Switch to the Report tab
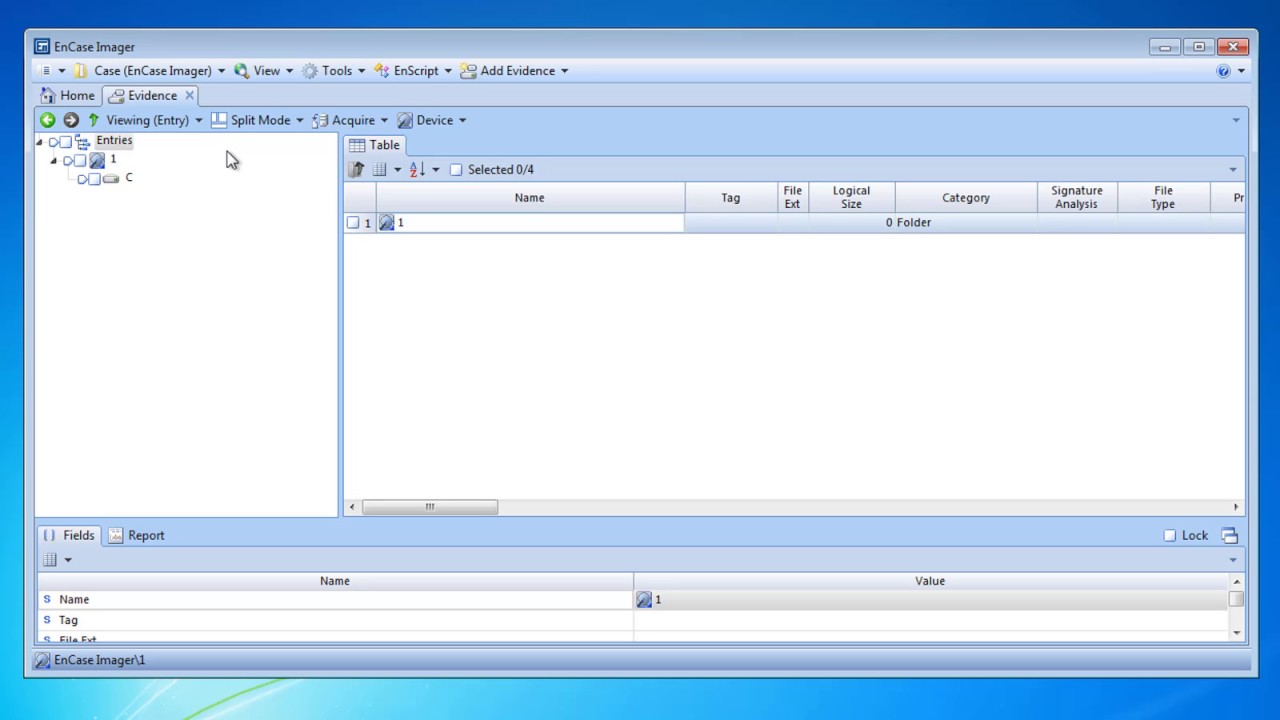 136,536
